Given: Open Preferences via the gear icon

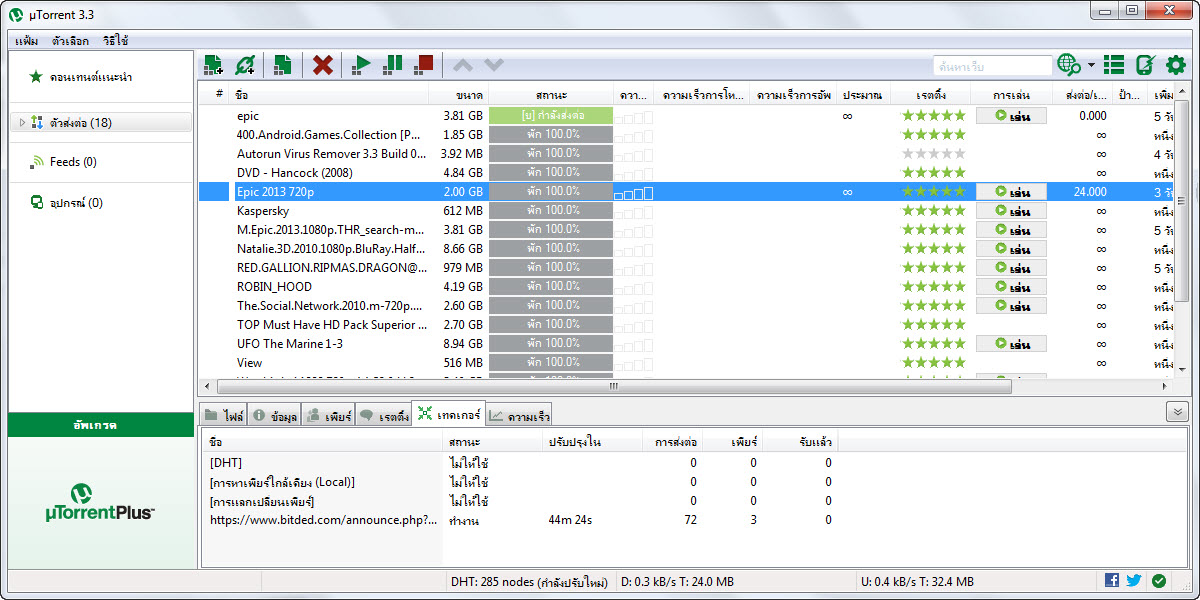Looking at the screenshot, I should pos(1176,65).
